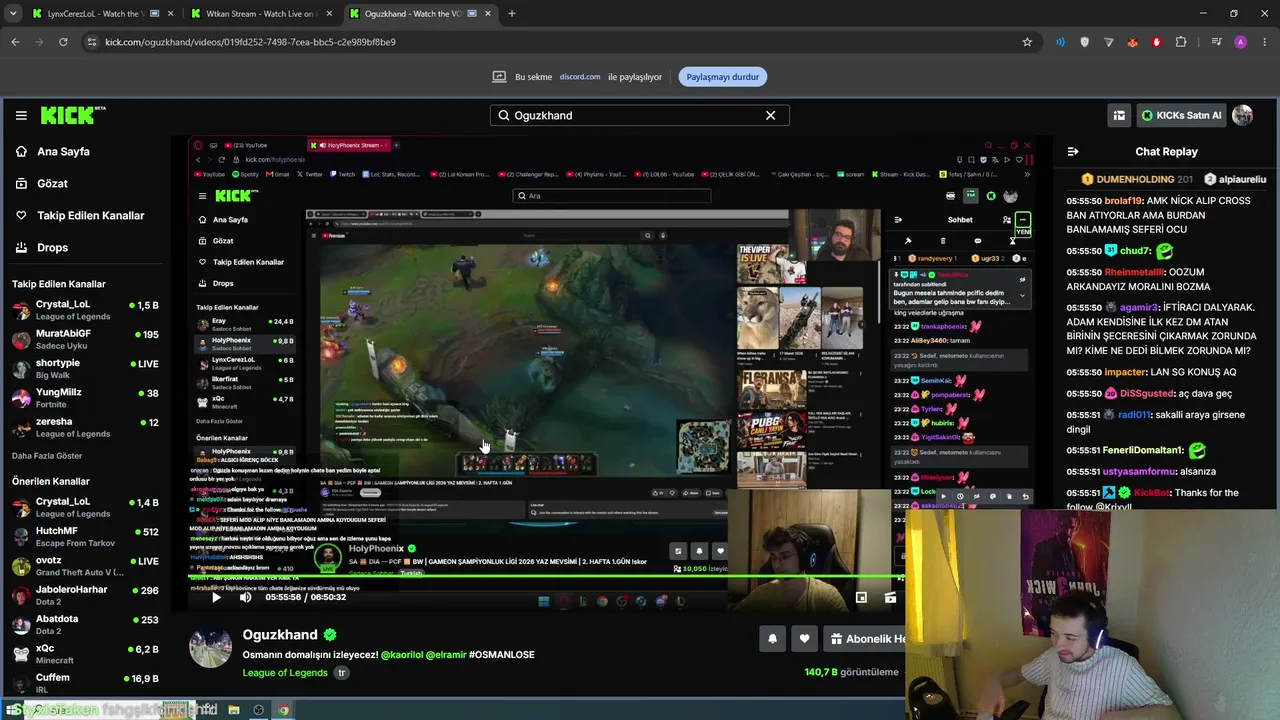Image resolution: width=1280 pixels, height=720 pixels.
Task: Open discord.com sharing link
Action: click(580, 77)
